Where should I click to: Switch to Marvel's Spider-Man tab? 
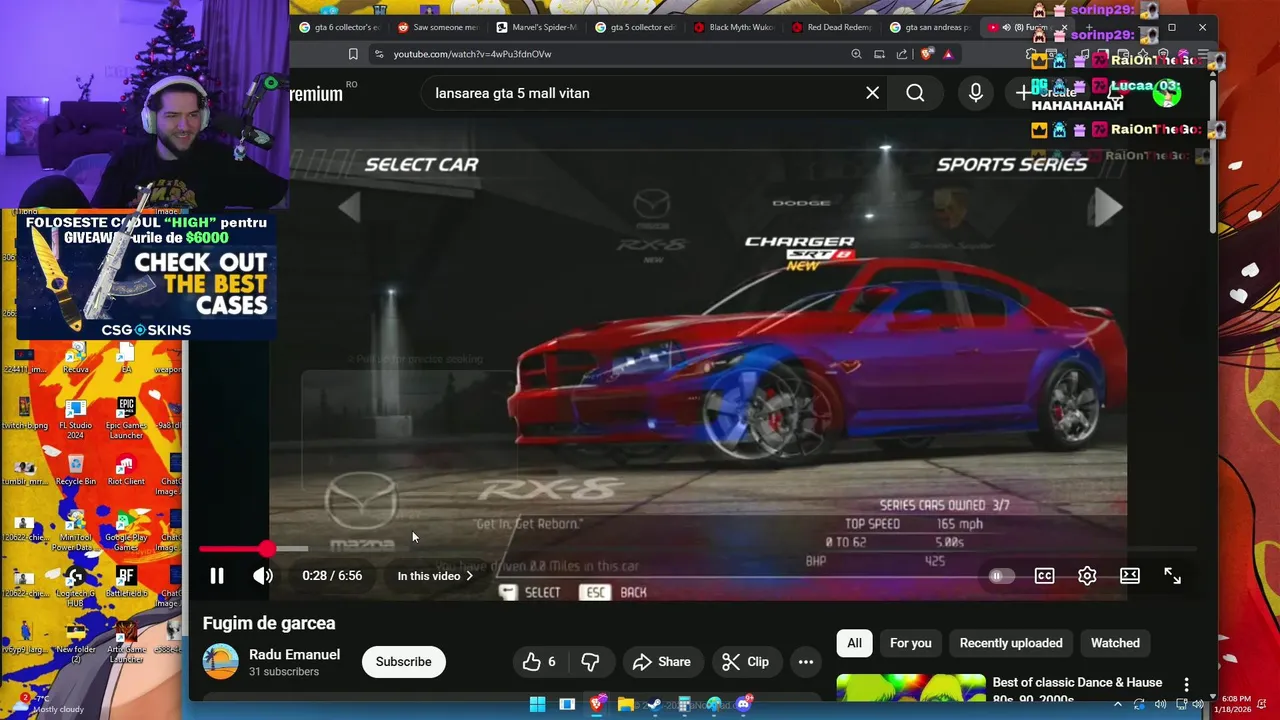(x=536, y=27)
